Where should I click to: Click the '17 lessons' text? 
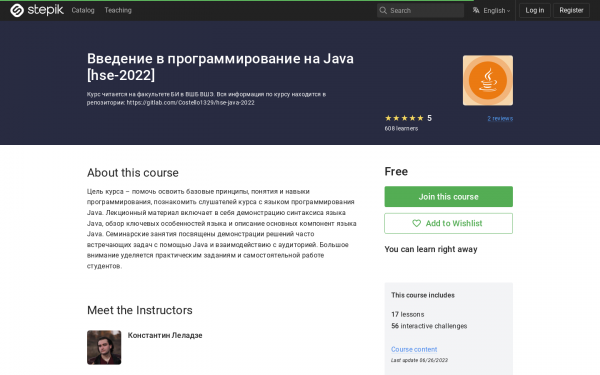coord(408,315)
